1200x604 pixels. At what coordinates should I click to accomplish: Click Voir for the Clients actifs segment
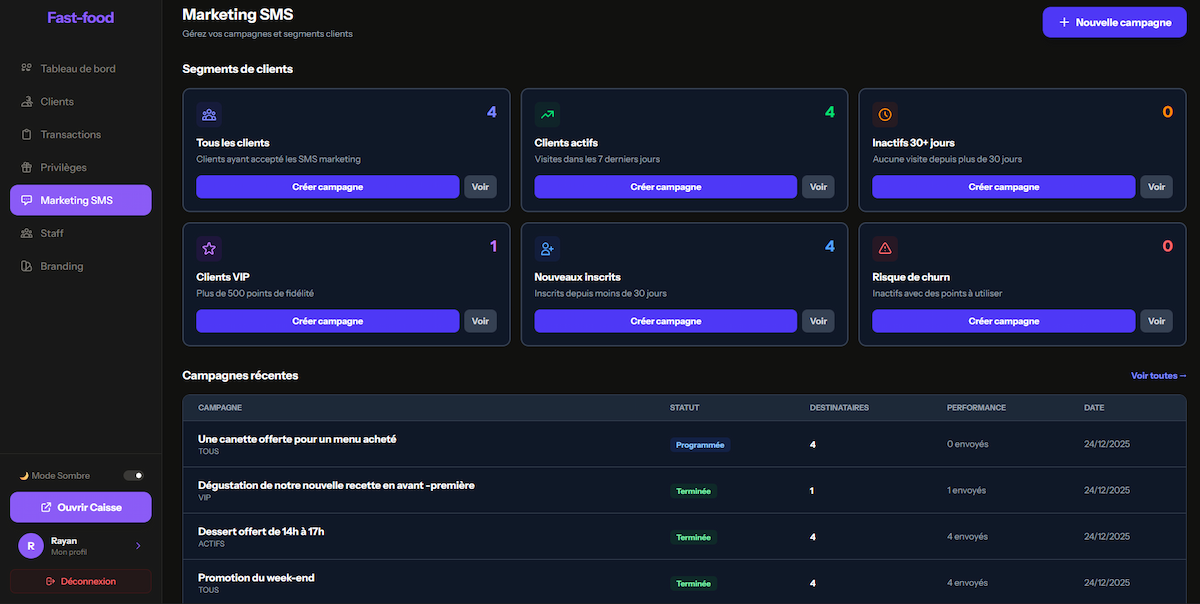click(818, 187)
